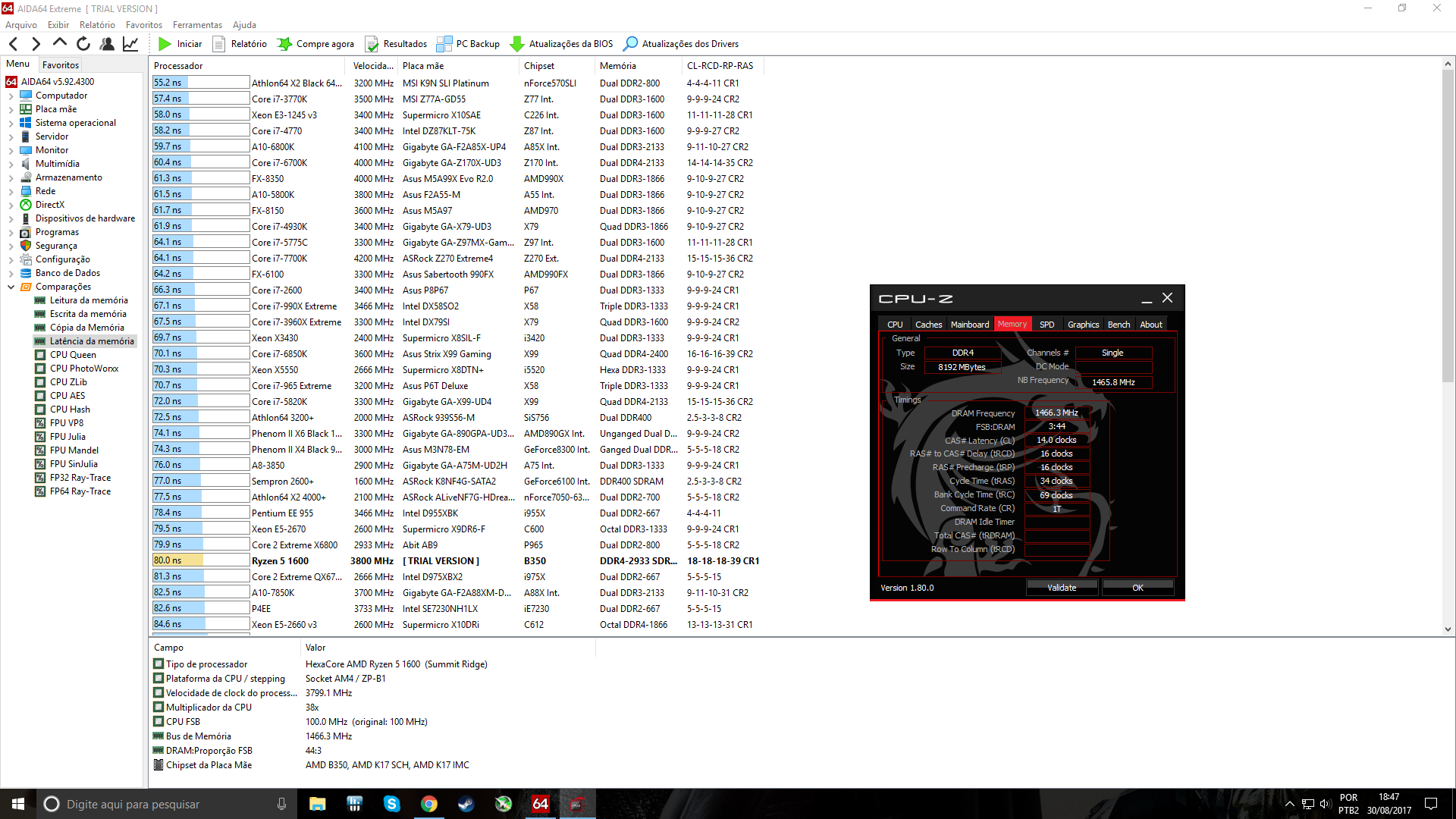This screenshot has width=1456, height=819.
Task: Open File Explorer from the taskbar
Action: point(317,804)
